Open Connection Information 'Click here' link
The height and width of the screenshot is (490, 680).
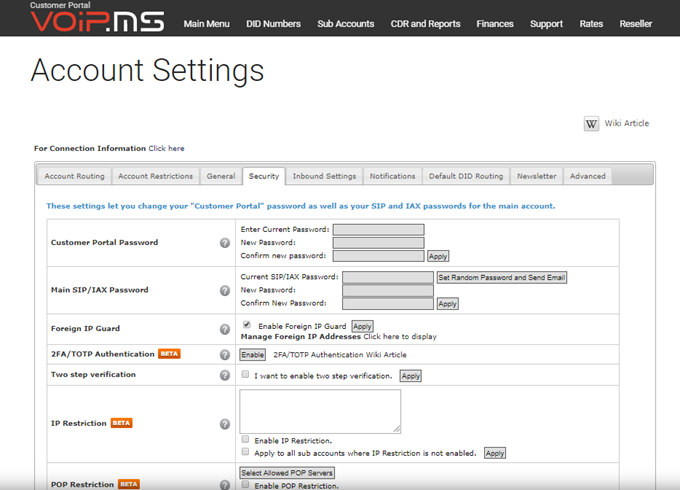click(x=167, y=148)
